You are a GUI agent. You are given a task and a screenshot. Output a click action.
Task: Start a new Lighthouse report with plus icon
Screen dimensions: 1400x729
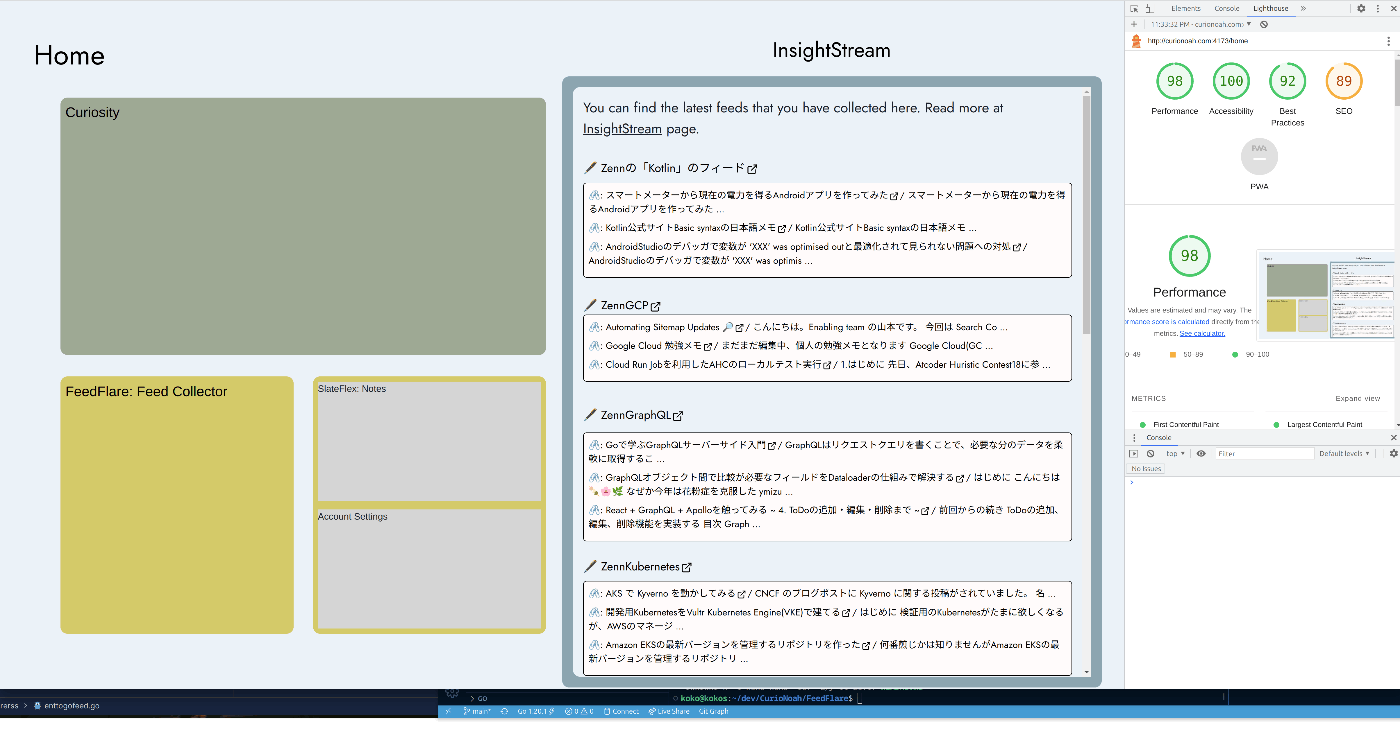[1133, 24]
